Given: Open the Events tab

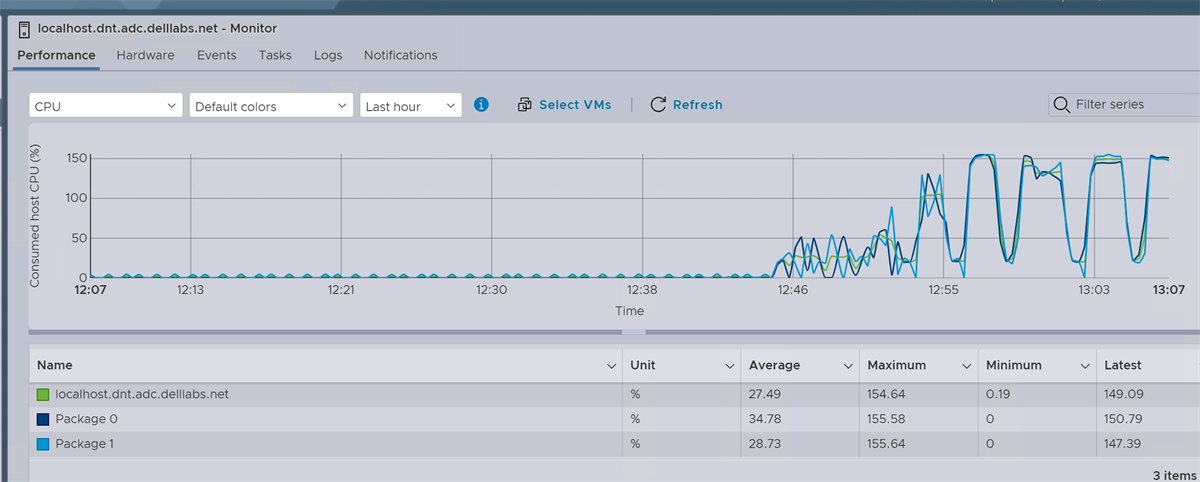Looking at the screenshot, I should pyautogui.click(x=217, y=55).
